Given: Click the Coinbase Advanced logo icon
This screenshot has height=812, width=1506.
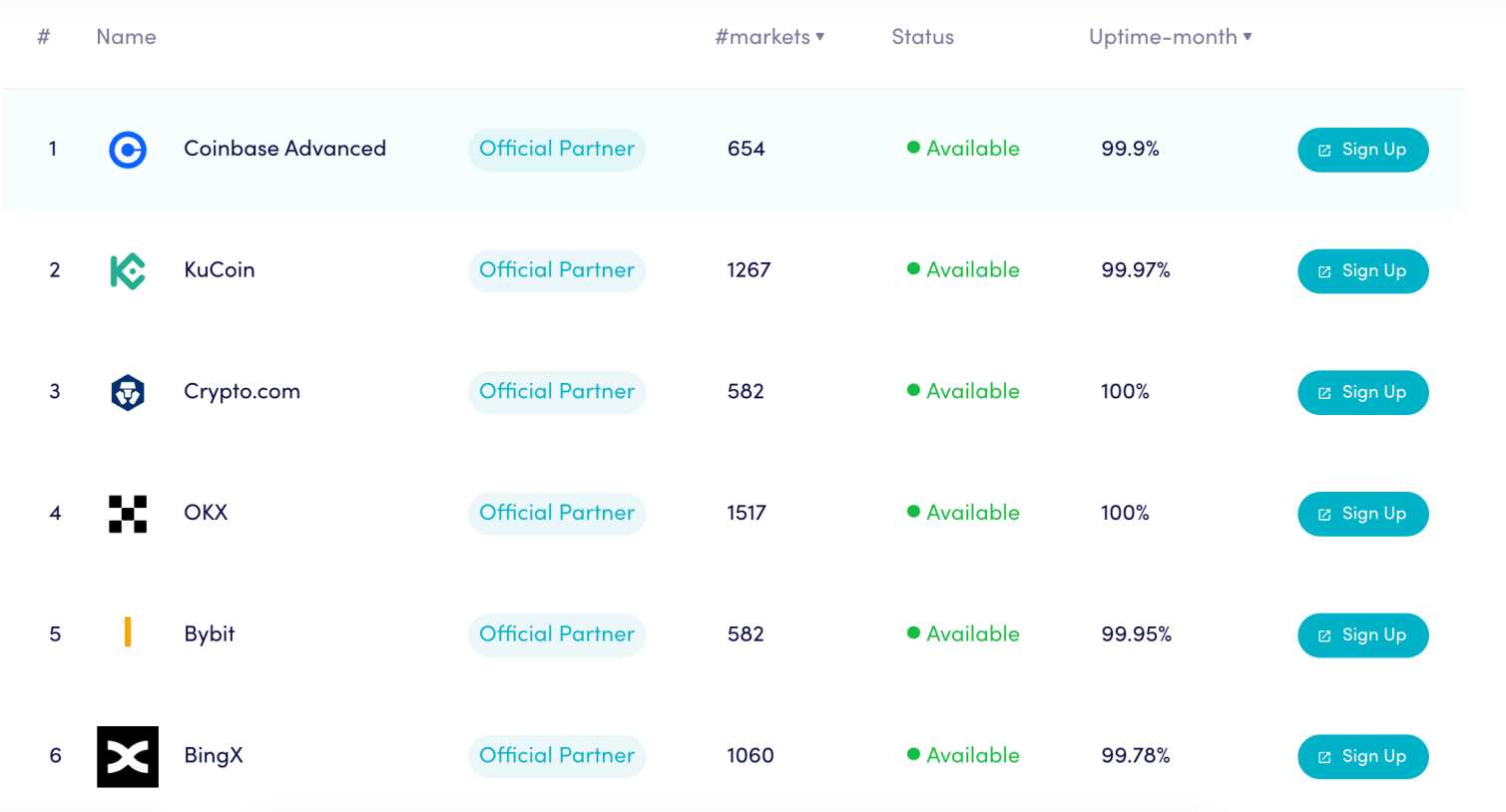Looking at the screenshot, I should [x=128, y=150].
